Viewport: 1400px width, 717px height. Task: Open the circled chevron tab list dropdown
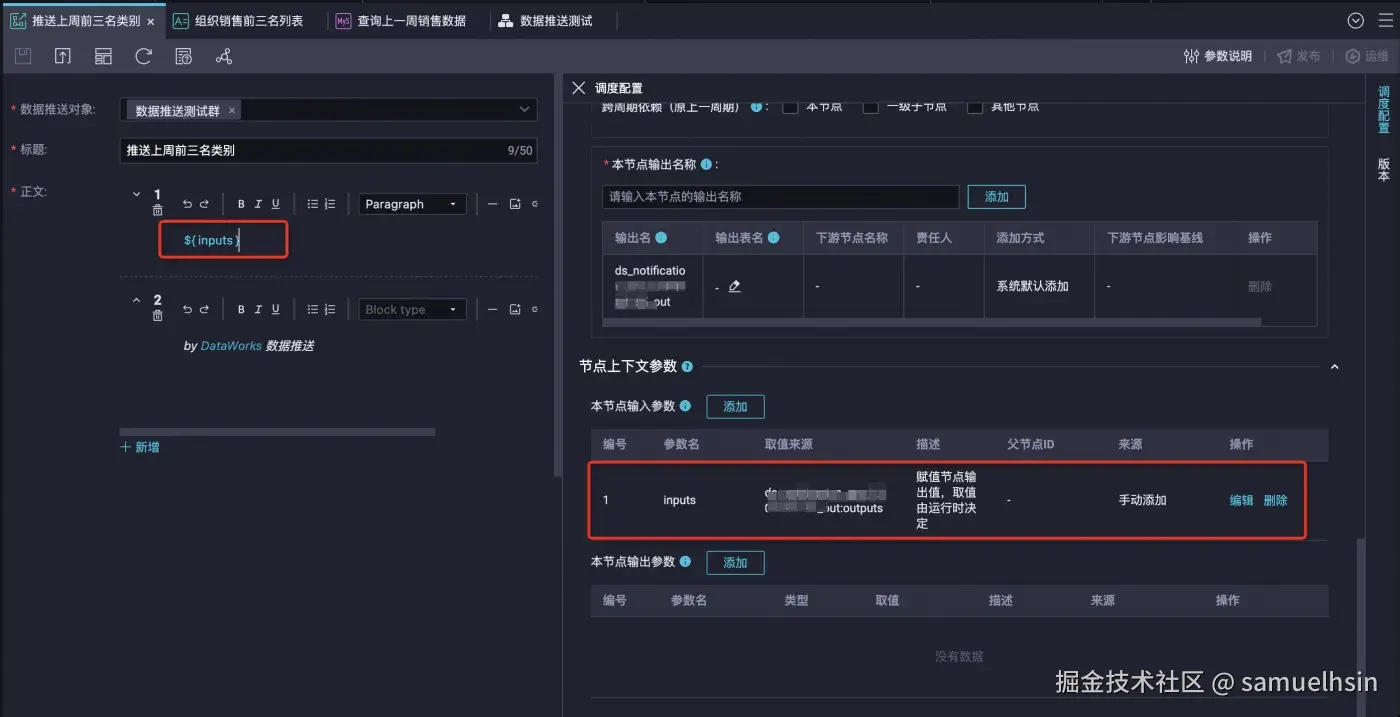(x=1356, y=20)
